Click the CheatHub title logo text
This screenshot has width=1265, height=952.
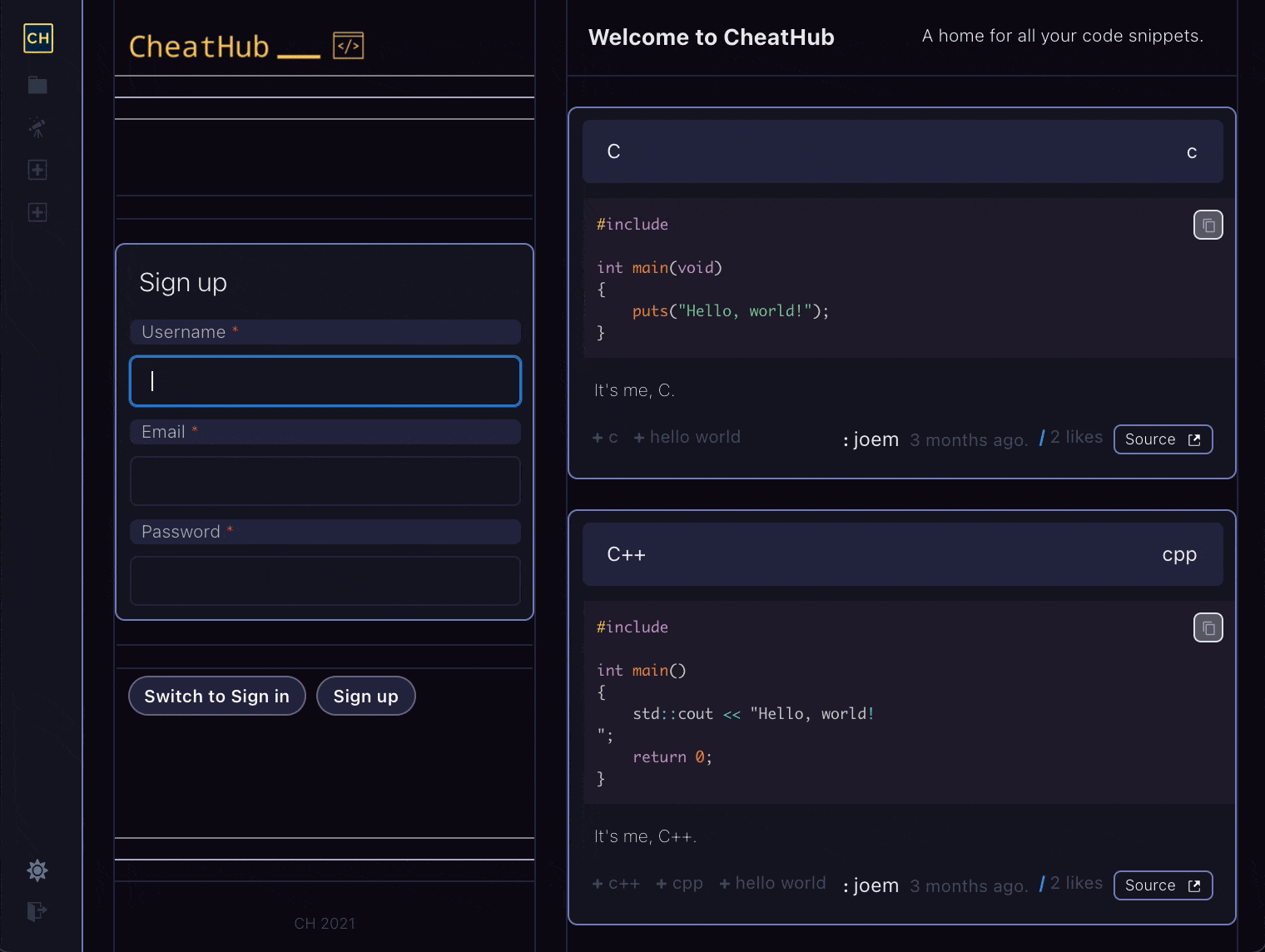tap(199, 47)
